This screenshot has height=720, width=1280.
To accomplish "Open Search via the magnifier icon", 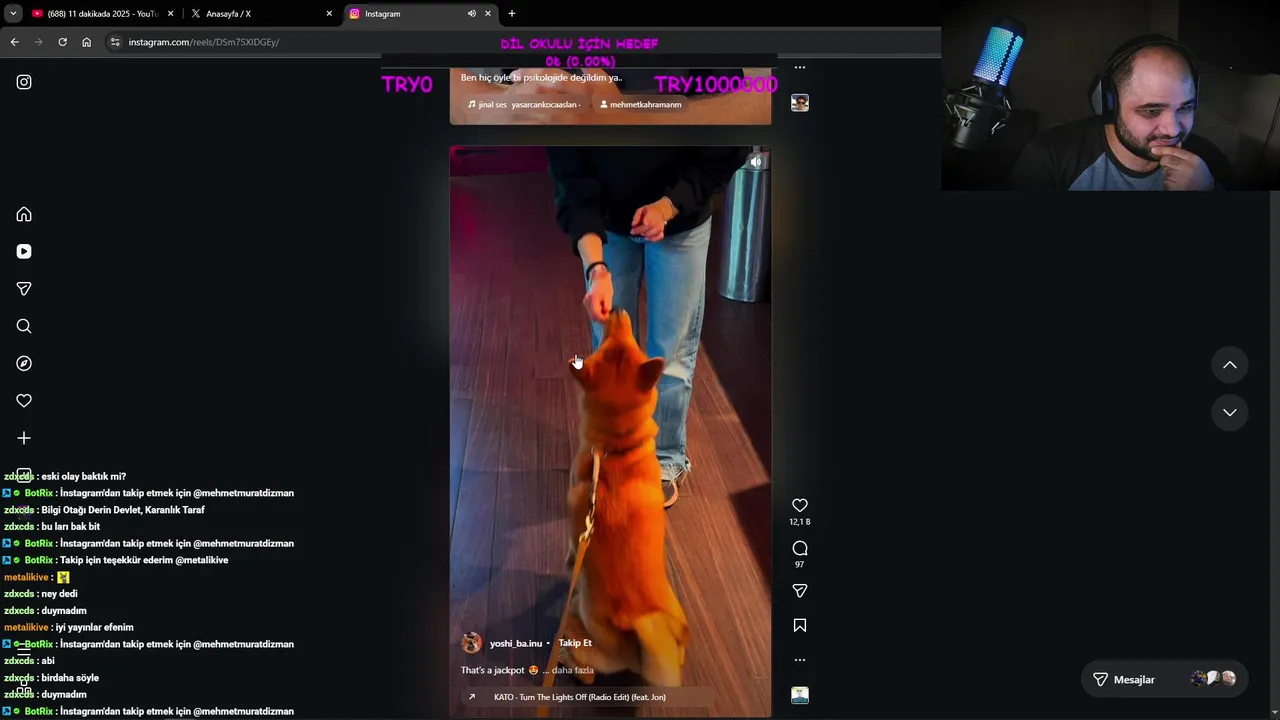I will coord(24,326).
